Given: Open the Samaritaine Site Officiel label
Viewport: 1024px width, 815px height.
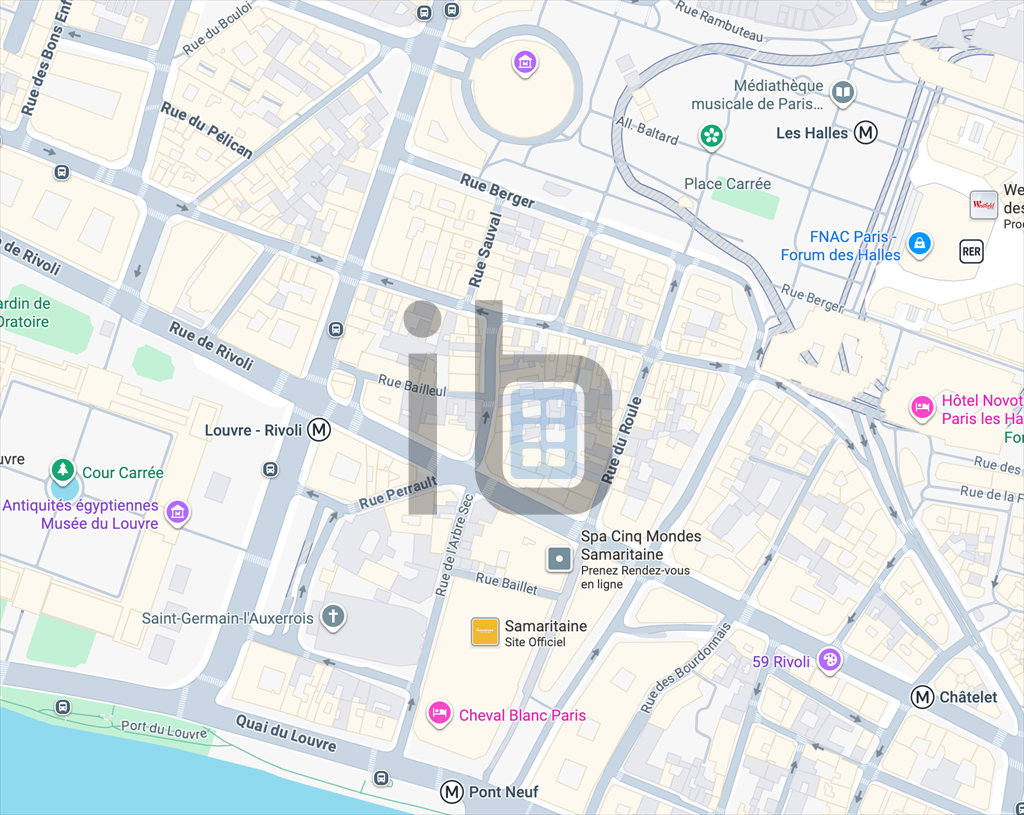Looking at the screenshot, I should (545, 633).
